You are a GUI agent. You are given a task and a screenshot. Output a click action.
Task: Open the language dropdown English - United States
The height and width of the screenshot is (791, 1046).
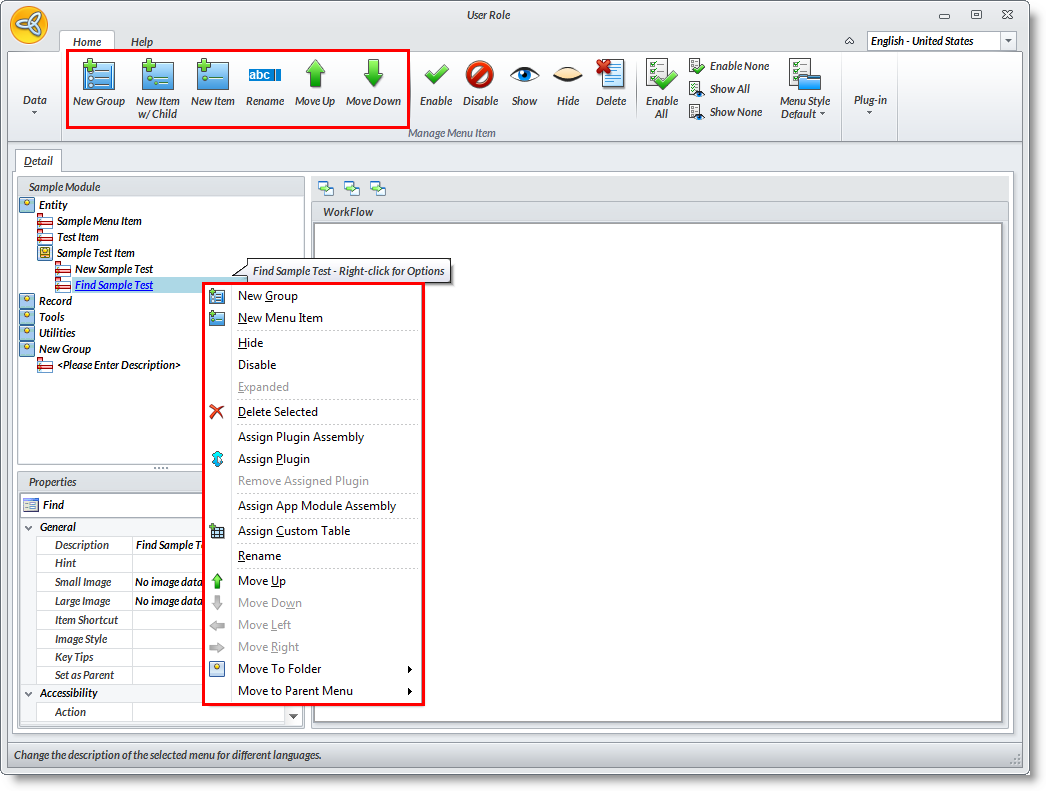click(1008, 41)
